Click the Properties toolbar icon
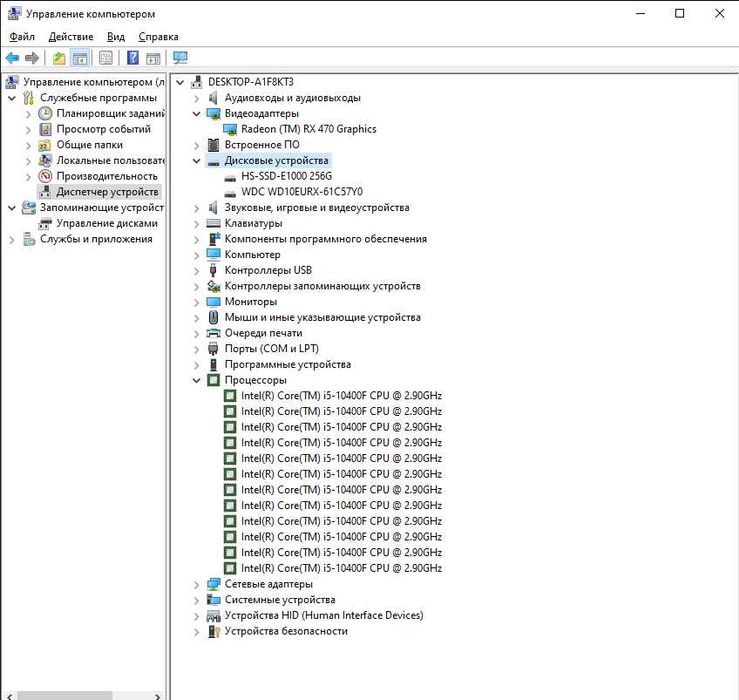Image resolution: width=739 pixels, height=700 pixels. [106, 58]
